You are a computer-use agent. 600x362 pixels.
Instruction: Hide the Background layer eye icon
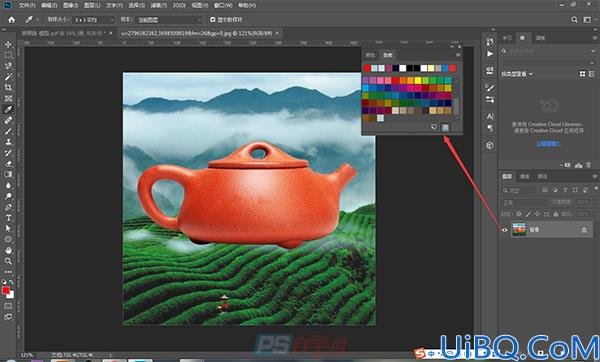click(x=505, y=230)
